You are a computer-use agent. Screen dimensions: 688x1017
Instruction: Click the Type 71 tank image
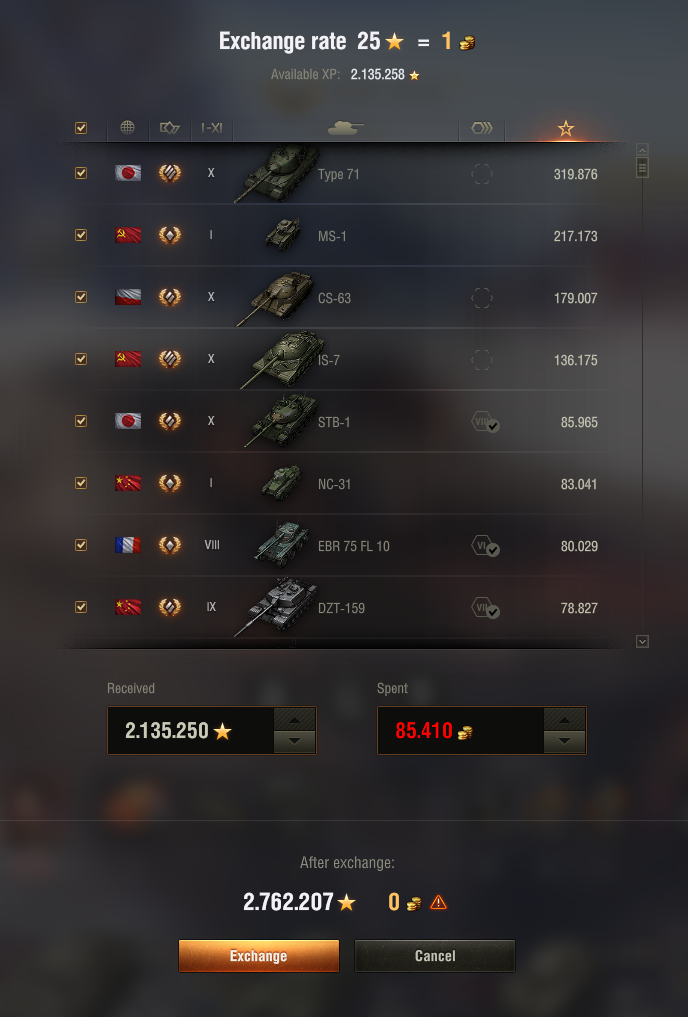[278, 173]
